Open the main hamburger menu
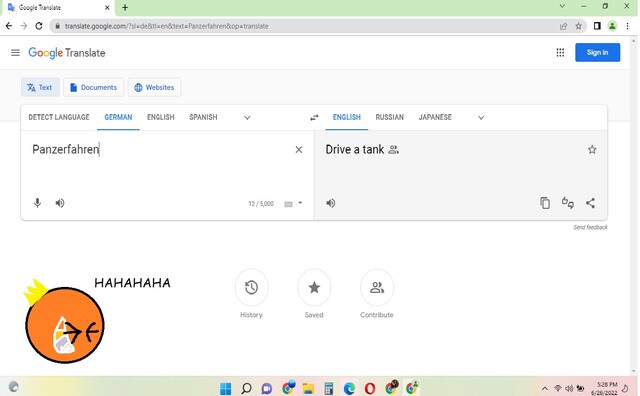The image size is (640, 396). pos(16,53)
